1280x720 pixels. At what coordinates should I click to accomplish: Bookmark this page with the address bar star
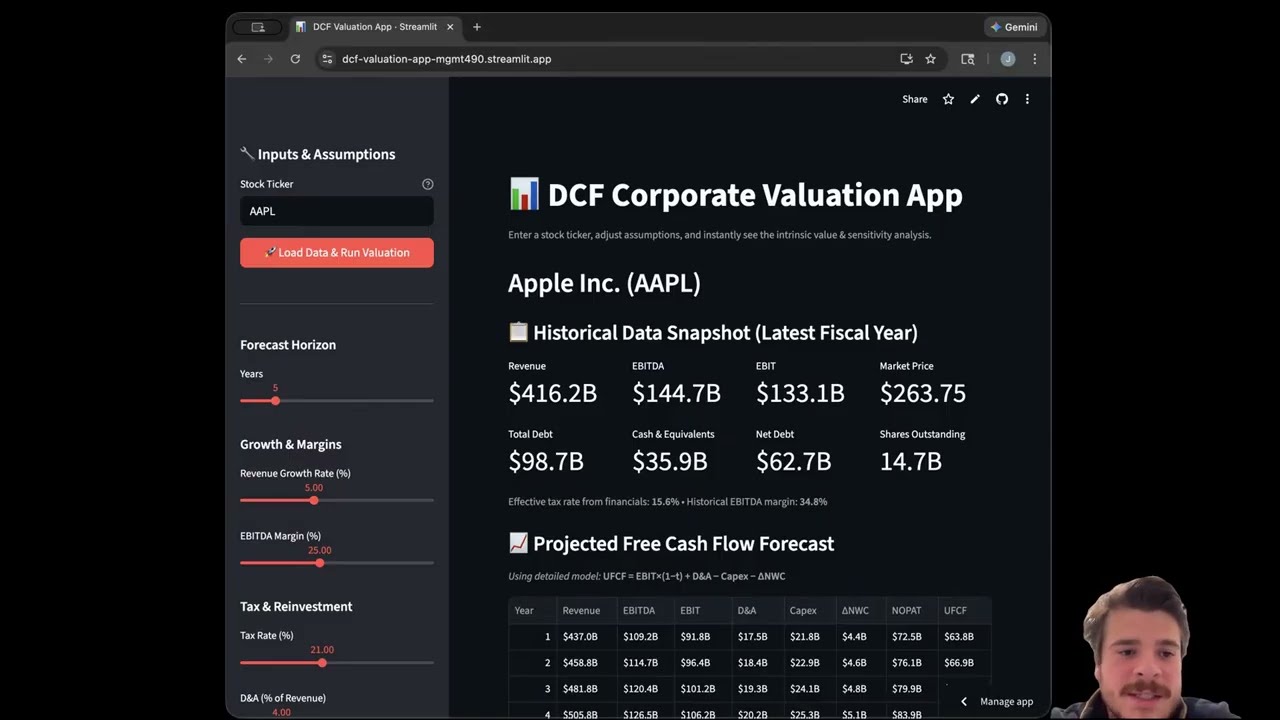coord(930,59)
